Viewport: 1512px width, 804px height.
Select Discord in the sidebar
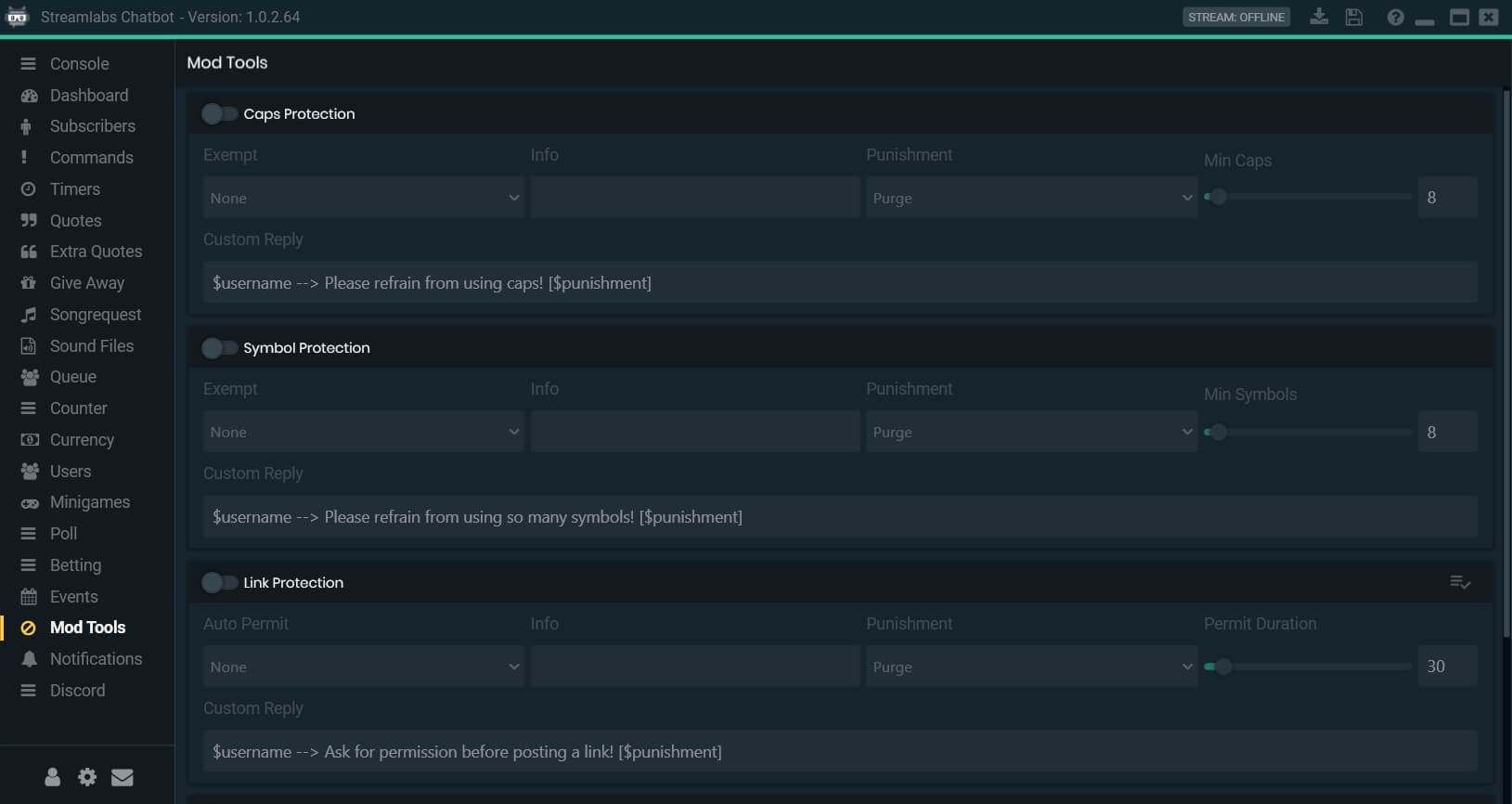click(x=77, y=691)
